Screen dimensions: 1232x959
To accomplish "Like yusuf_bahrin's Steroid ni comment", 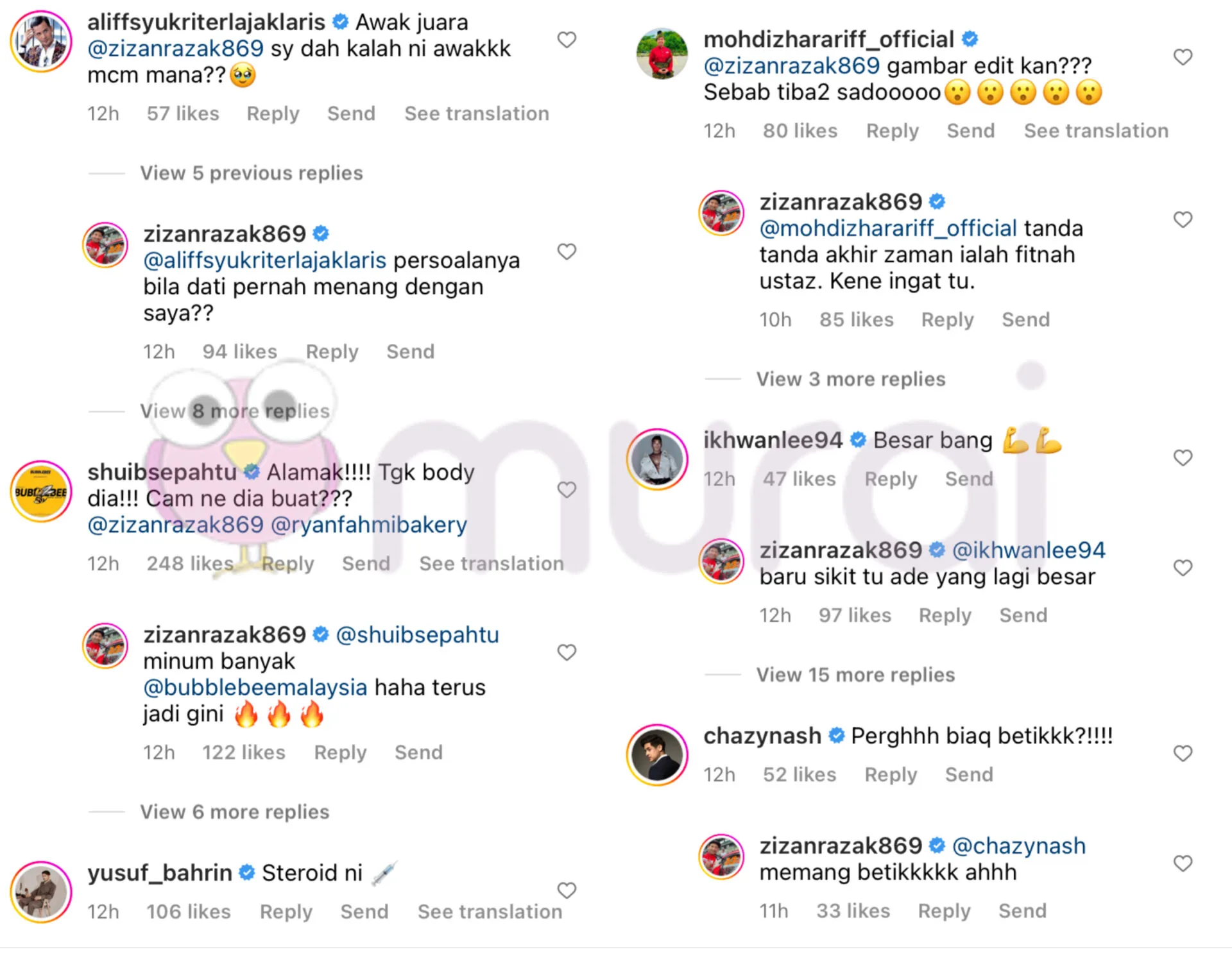I will pyautogui.click(x=567, y=890).
